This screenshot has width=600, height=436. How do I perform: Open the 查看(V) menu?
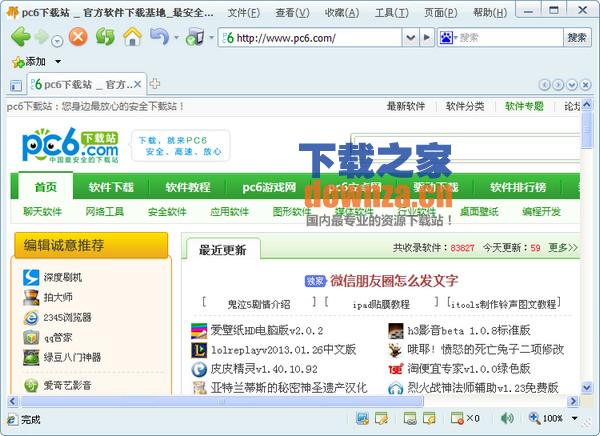(292, 13)
